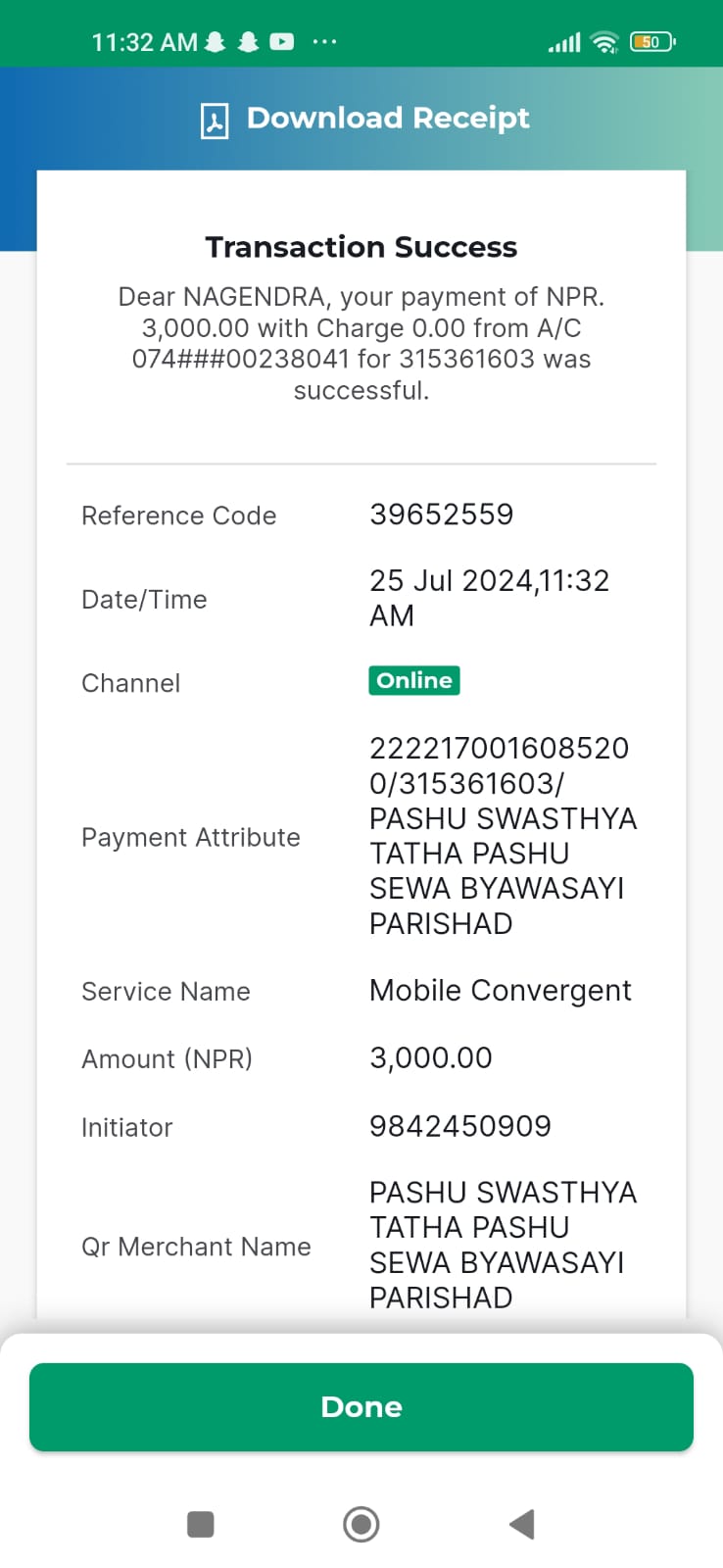Viewport: 723px width, 1568px height.
Task: Tap the cellular signal strength icon
Action: point(564,41)
